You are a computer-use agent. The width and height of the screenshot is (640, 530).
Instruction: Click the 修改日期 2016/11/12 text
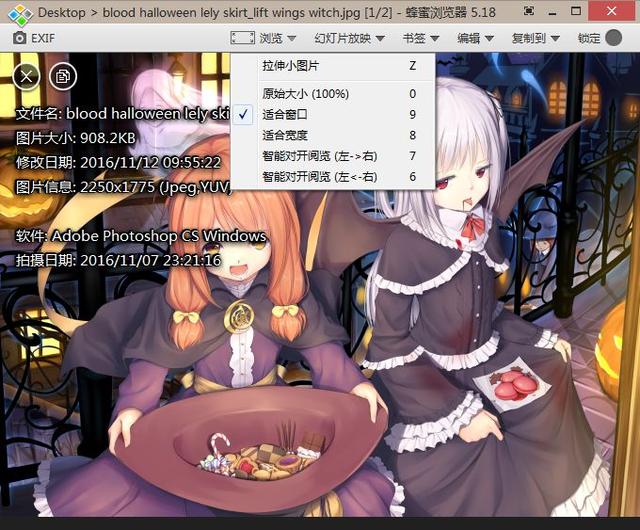118,163
